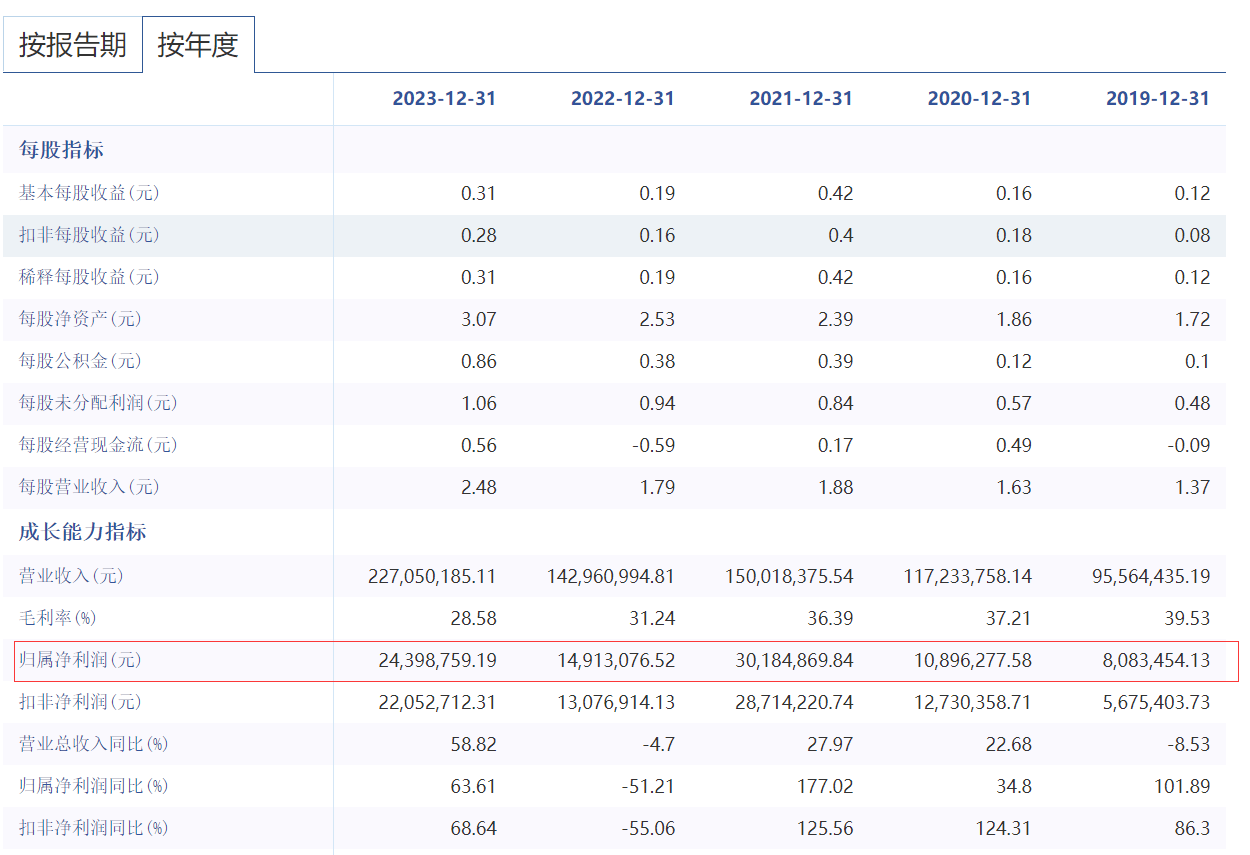The image size is (1250, 855).
Task: Click the 成长能力指标 section heading
Action: (83, 532)
